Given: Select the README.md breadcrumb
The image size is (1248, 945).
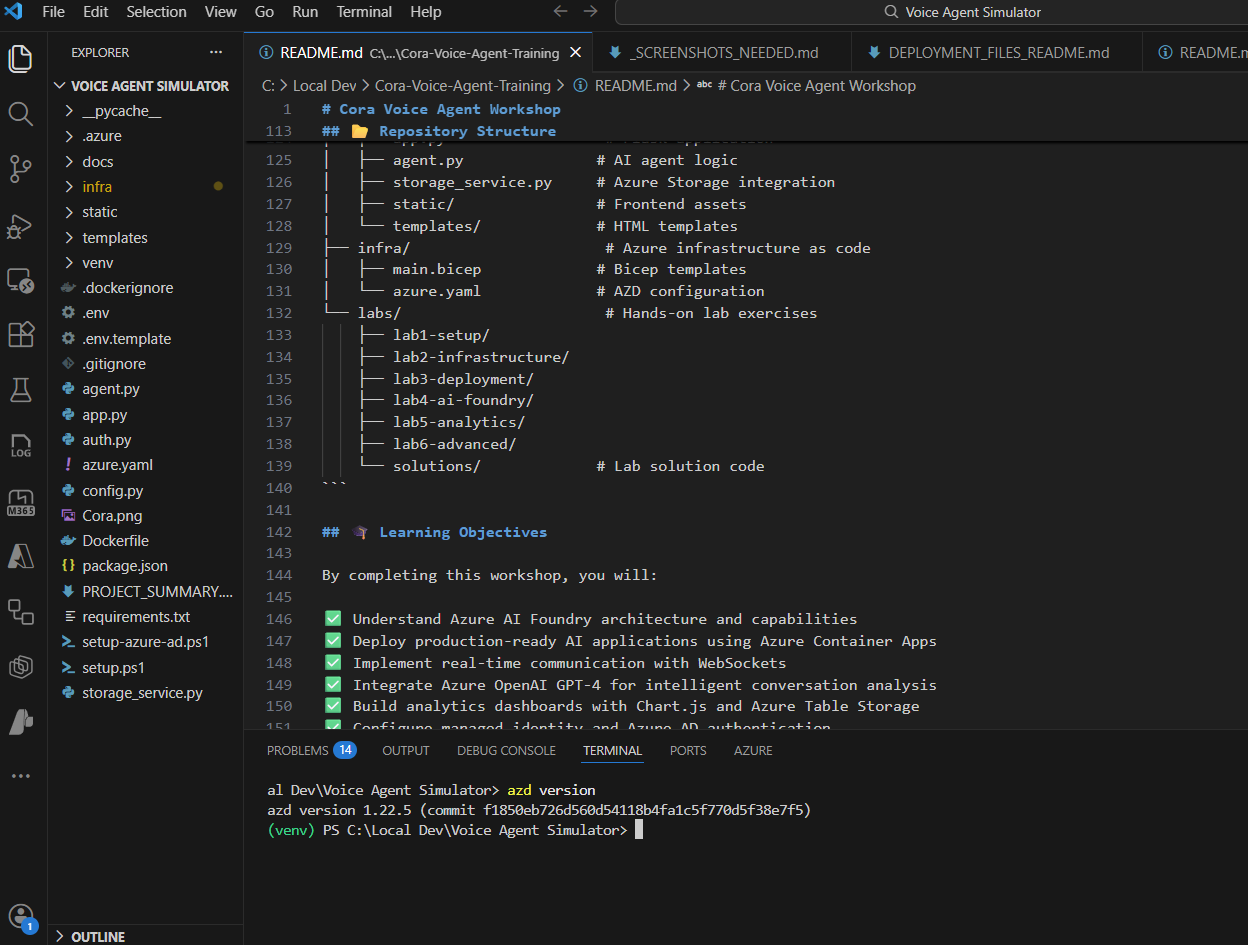Looking at the screenshot, I should (634, 86).
